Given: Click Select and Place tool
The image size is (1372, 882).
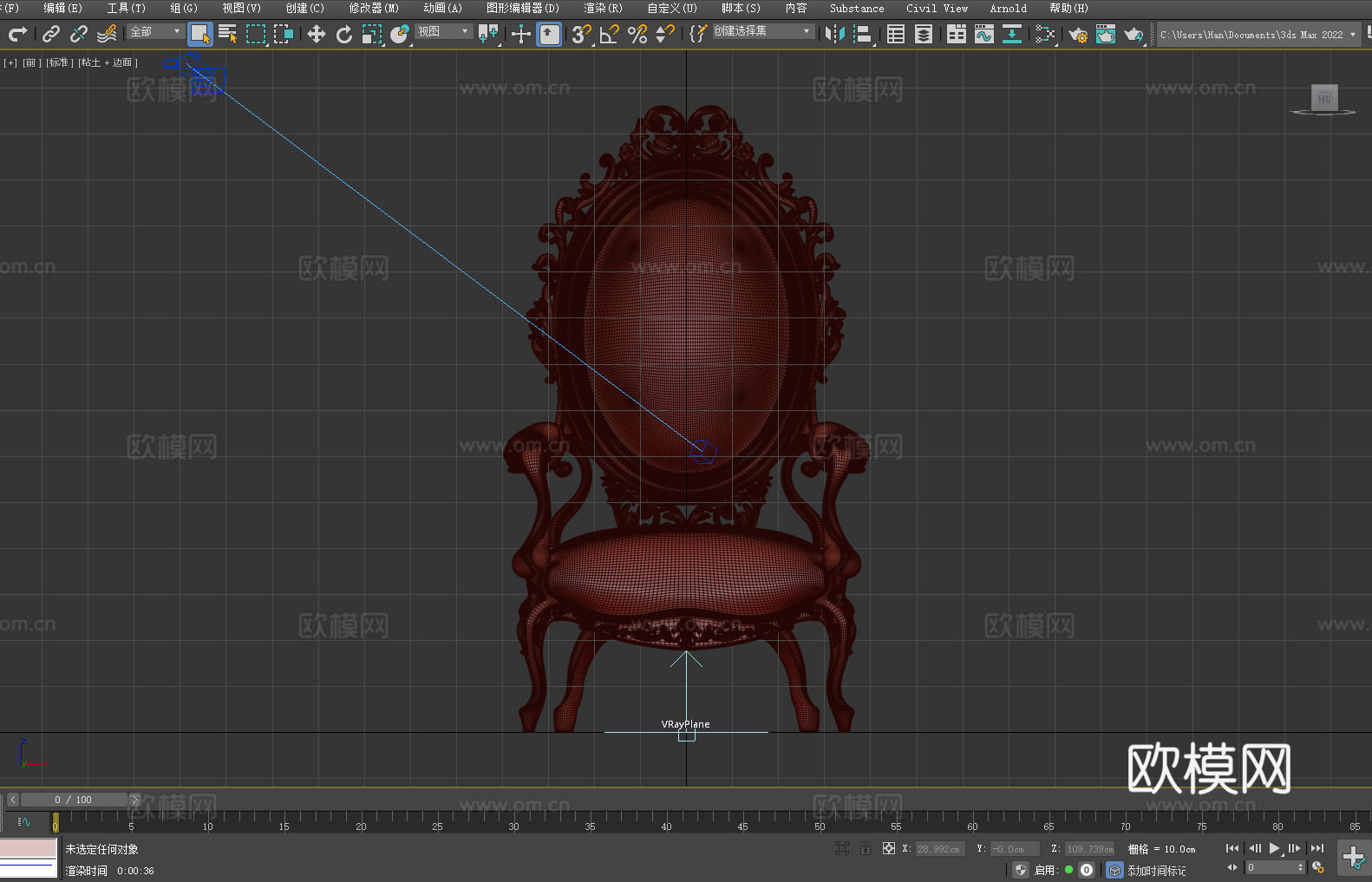Looking at the screenshot, I should pos(400,34).
